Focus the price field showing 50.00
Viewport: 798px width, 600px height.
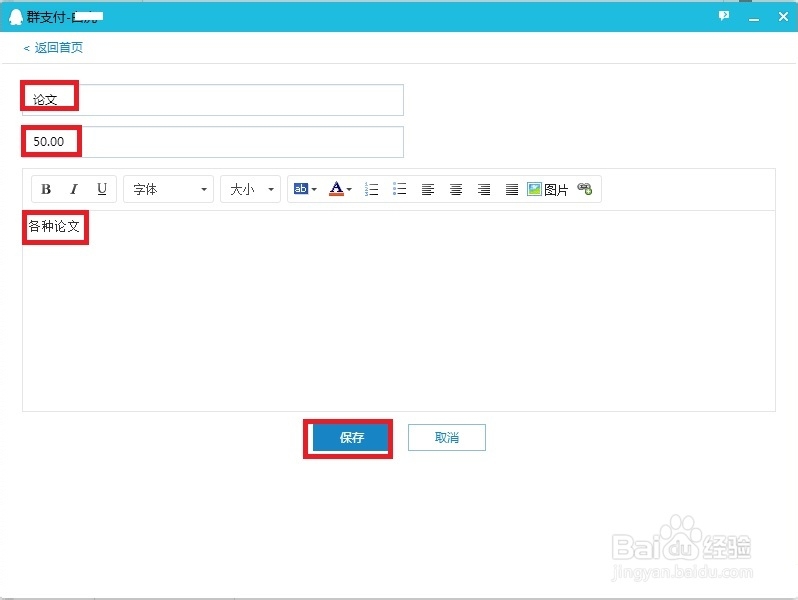[x=213, y=142]
